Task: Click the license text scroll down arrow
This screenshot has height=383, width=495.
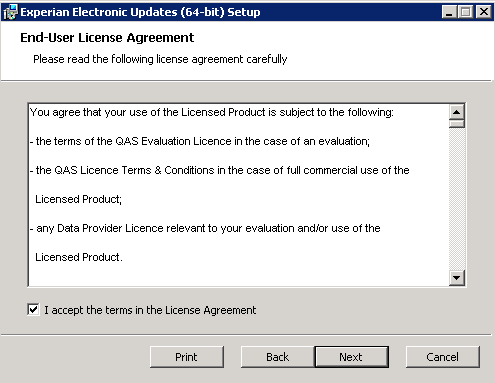Action: (456, 277)
